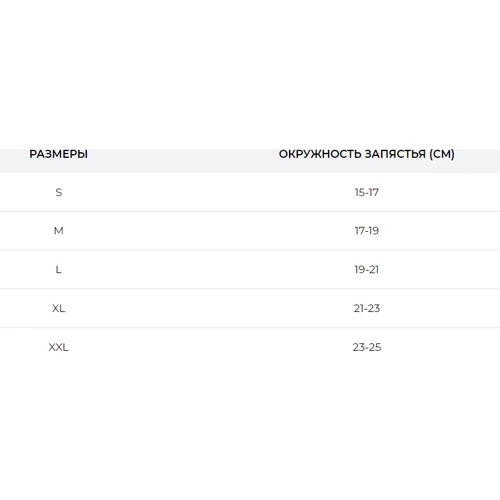Click the divider line between M and L rows
This screenshot has height=500, width=500.
tap(250, 250)
